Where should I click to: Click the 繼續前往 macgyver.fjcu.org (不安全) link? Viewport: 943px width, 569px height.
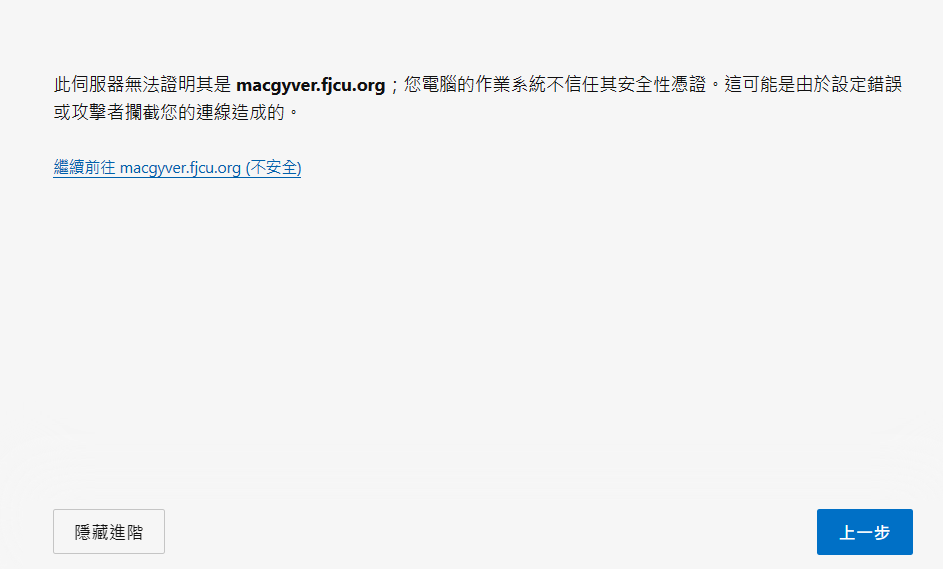[x=177, y=167]
